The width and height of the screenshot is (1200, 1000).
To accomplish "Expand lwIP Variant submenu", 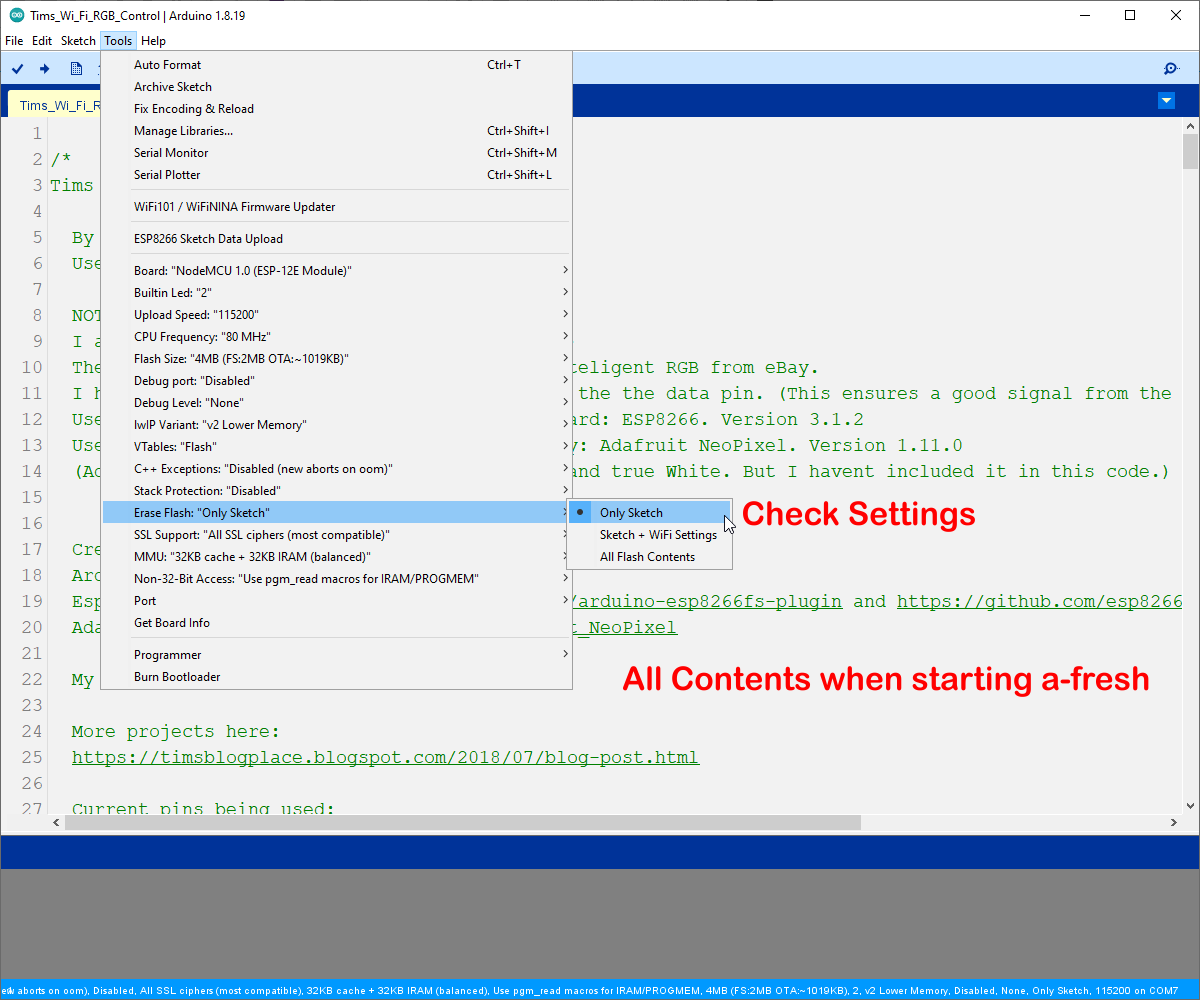I will (x=337, y=425).
